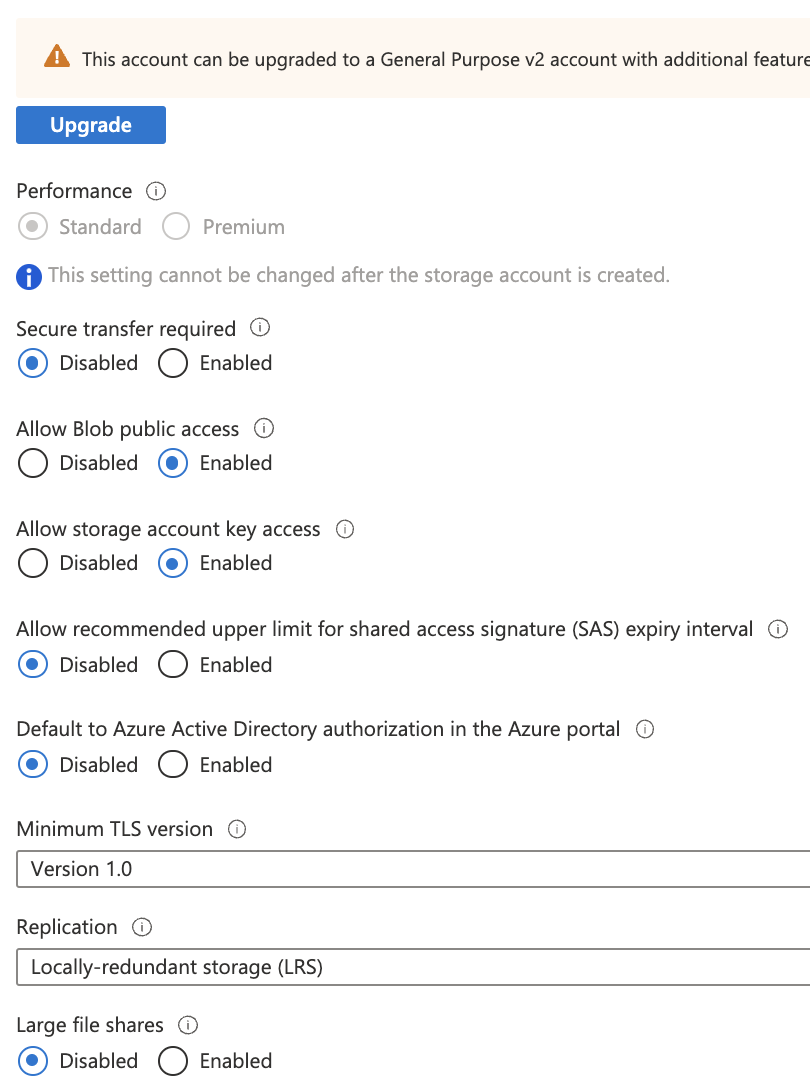The image size is (810, 1088).
Task: Select Premium performance option
Action: click(176, 227)
